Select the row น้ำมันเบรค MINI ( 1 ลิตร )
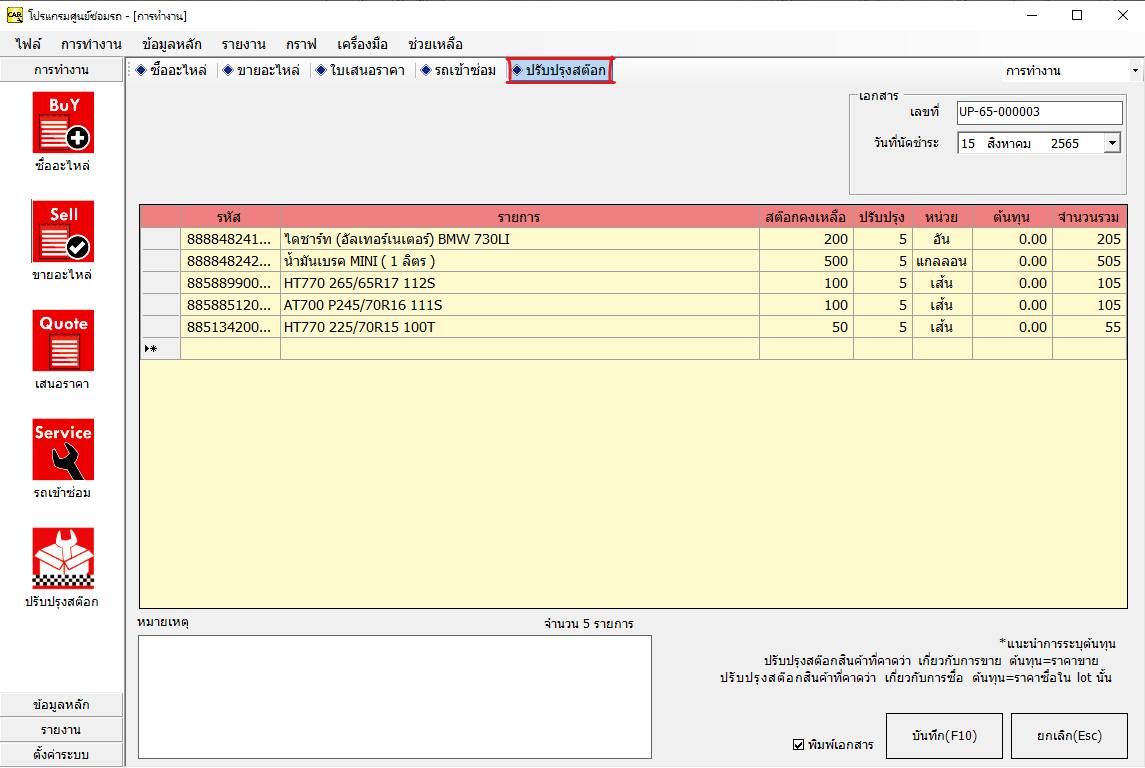This screenshot has height=768, width=1145. click(x=633, y=261)
